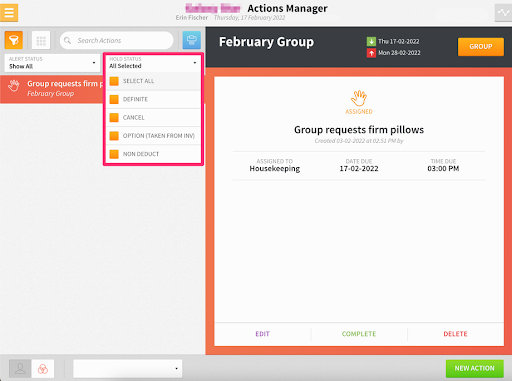Mark the action as Complete
Screen dimensions: 512x381
click(x=359, y=334)
